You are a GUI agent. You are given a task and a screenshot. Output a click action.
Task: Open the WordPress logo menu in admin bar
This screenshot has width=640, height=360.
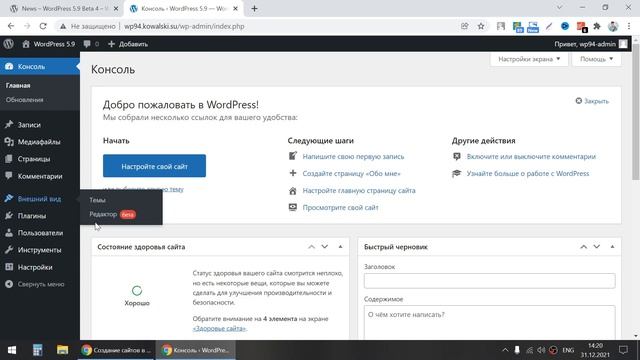tap(9, 44)
